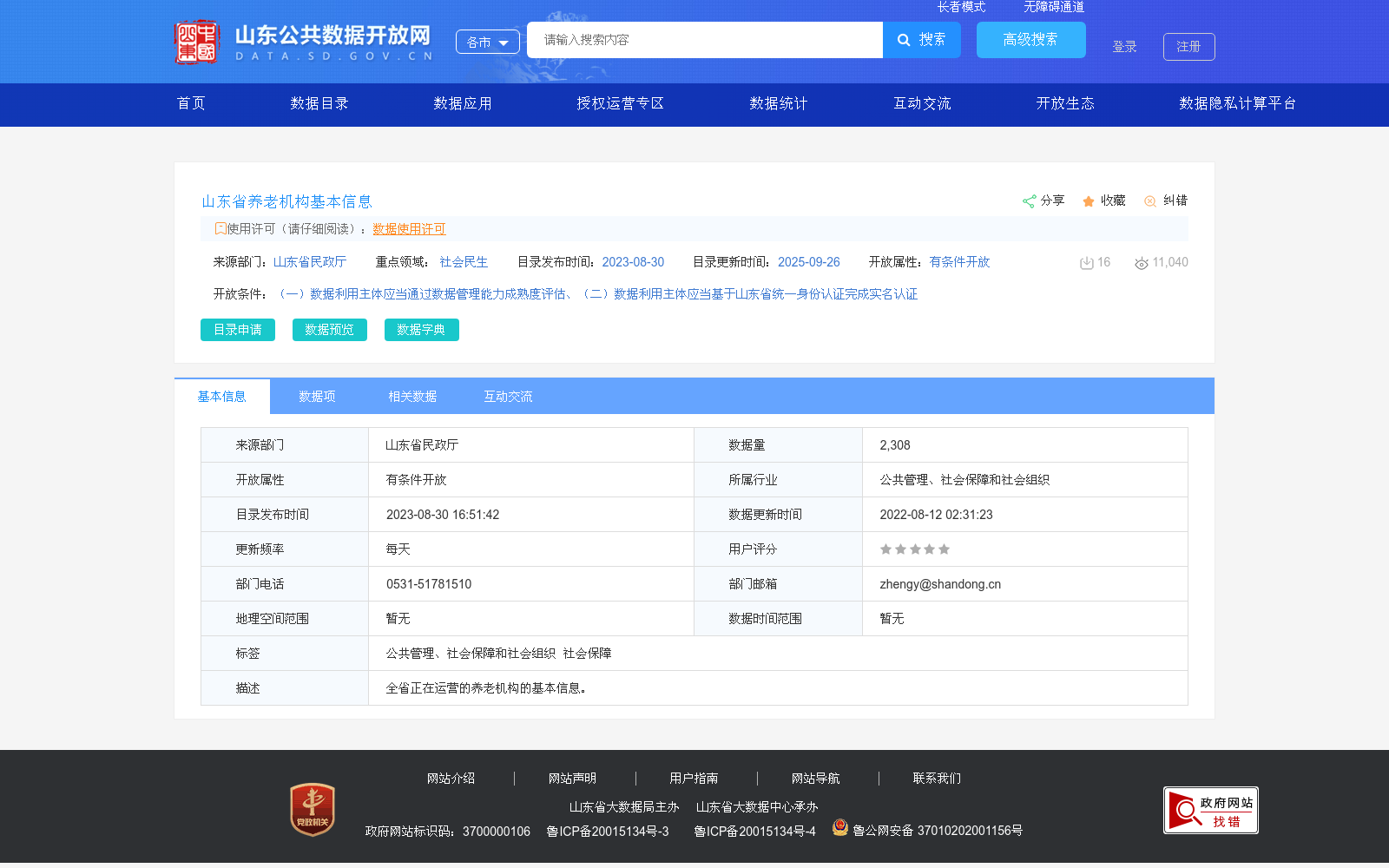Image resolution: width=1389 pixels, height=868 pixels.
Task: Open the 各市 city dropdown
Action: point(488,42)
